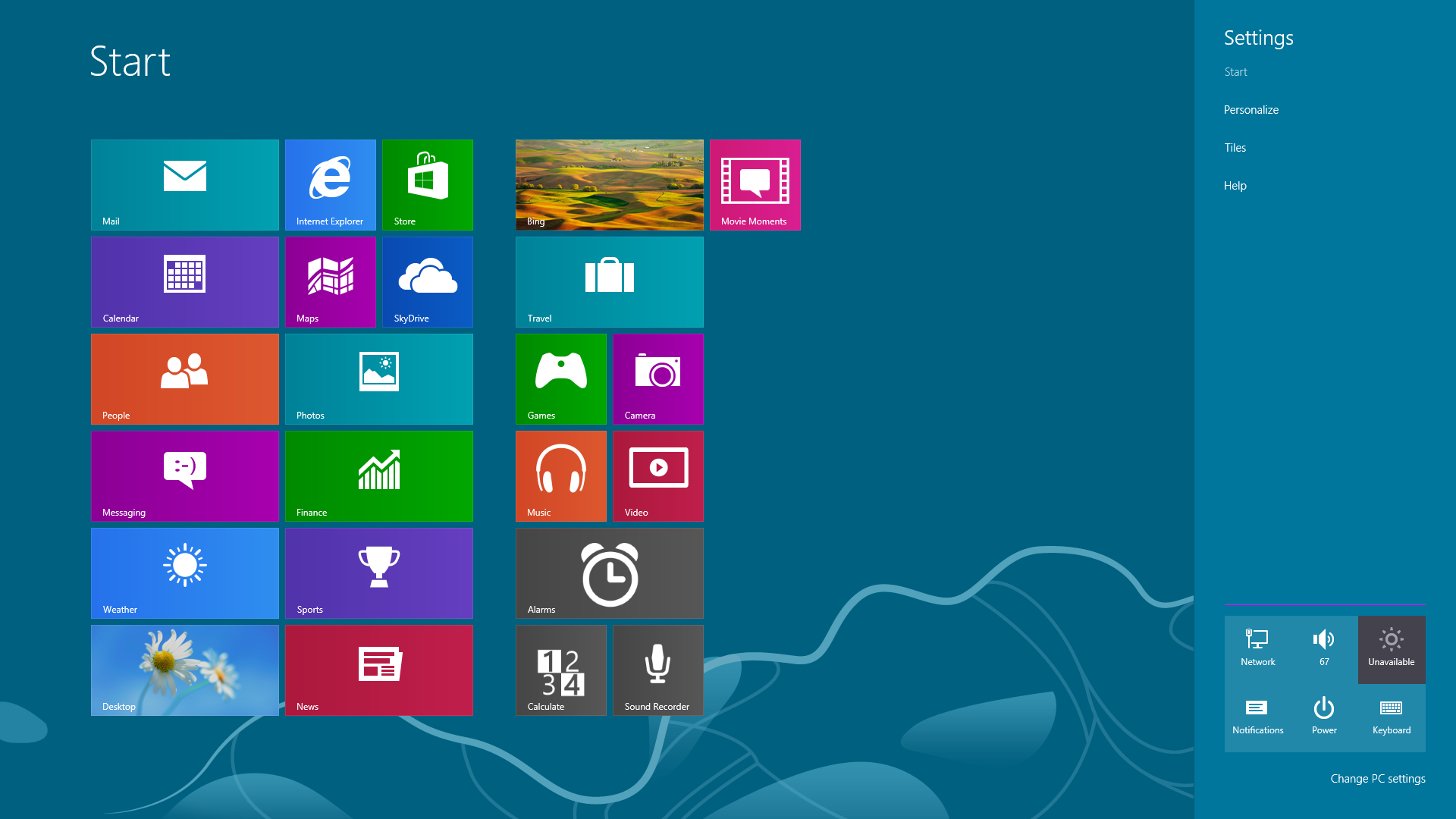Open the Alarms app tile
Viewport: 1456px width, 819px height.
(x=609, y=573)
